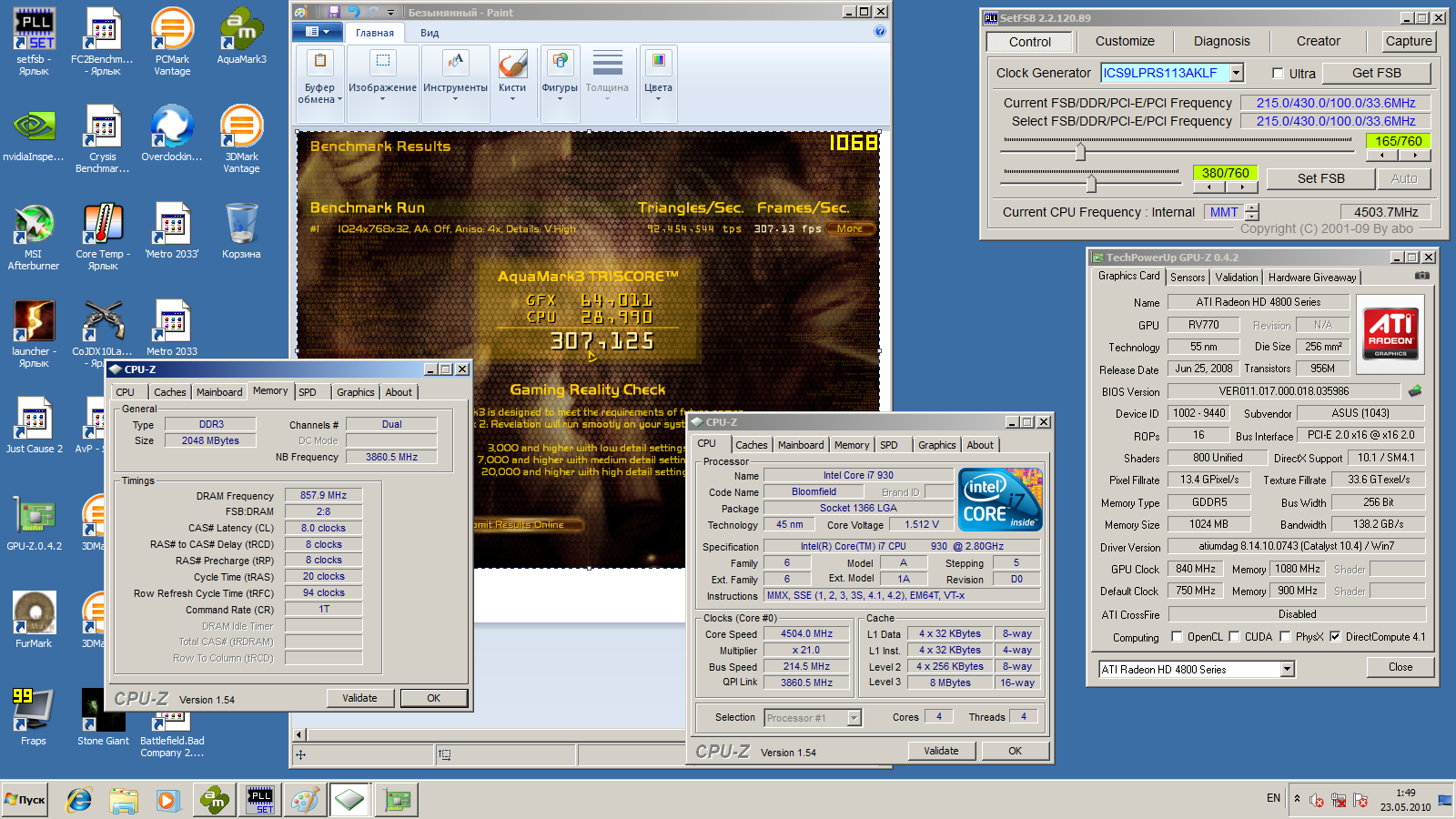
Task: Toggle Ultra checkbox in SetFSB
Action: [1278, 74]
